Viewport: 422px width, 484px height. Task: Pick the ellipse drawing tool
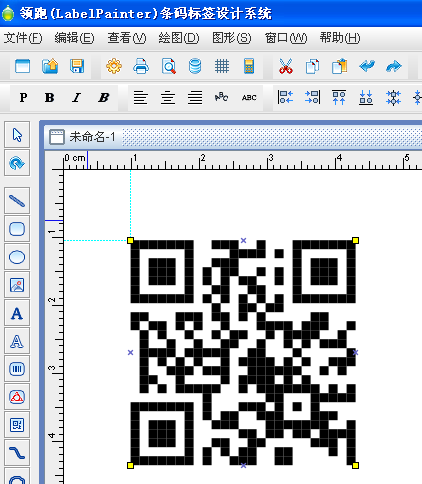(17, 257)
